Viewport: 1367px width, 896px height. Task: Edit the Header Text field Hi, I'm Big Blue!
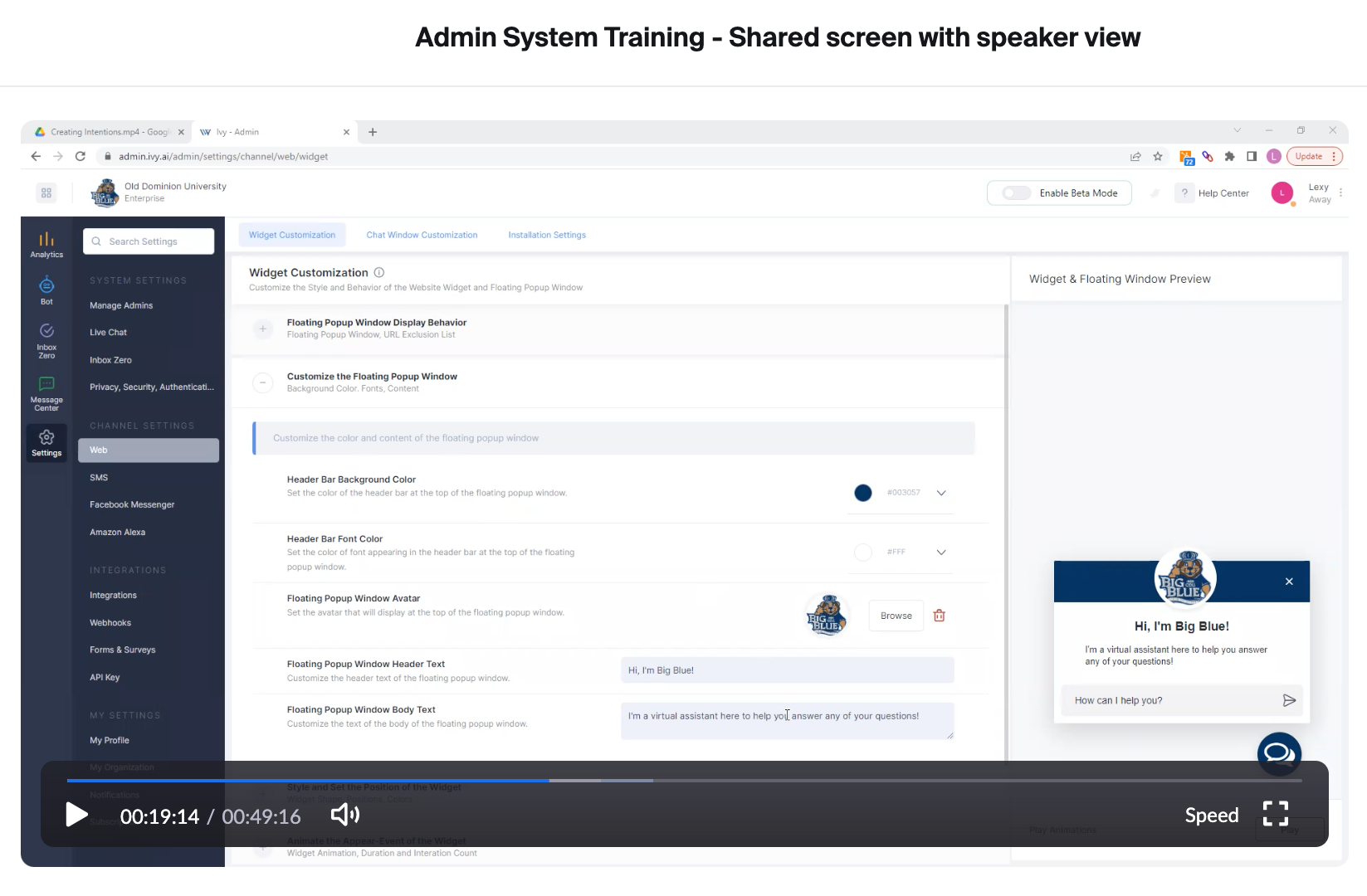787,670
